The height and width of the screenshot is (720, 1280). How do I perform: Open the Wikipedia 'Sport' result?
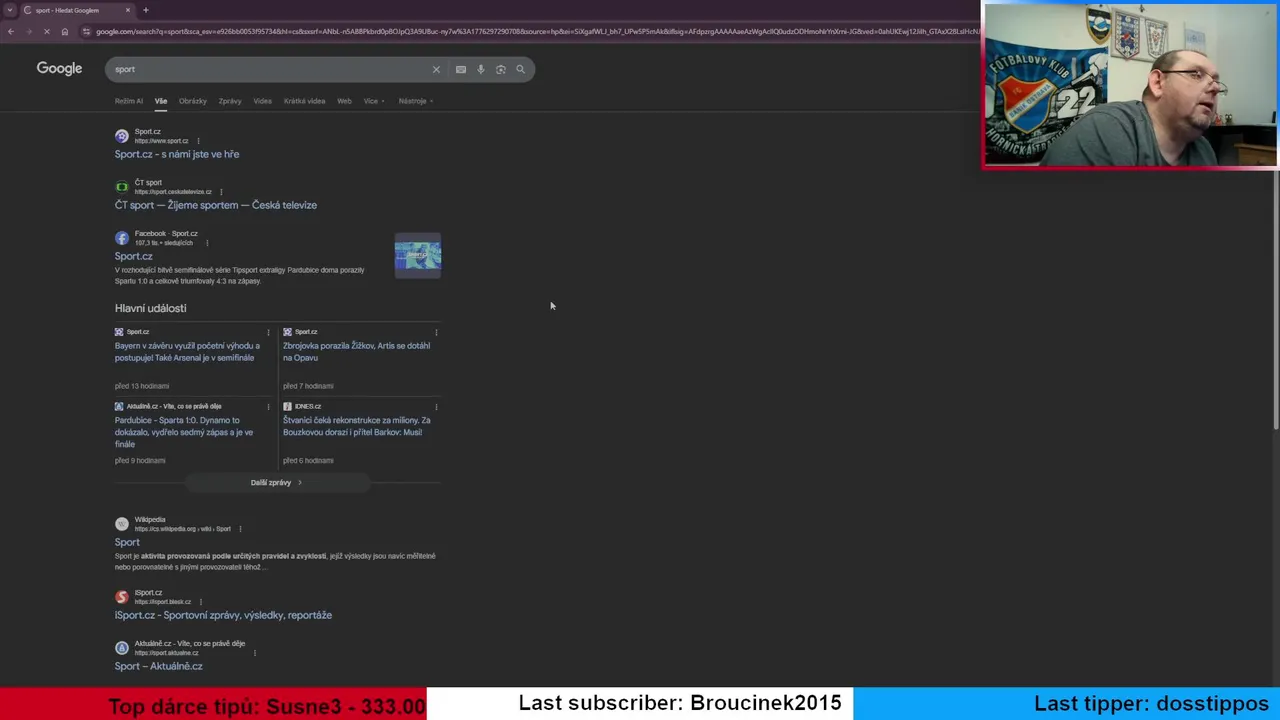127,542
